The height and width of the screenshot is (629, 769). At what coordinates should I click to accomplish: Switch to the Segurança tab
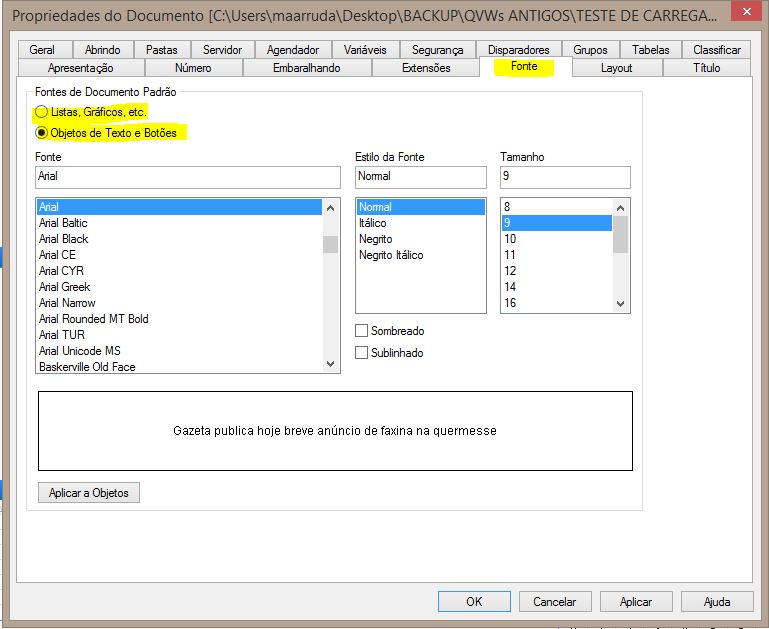pos(437,50)
